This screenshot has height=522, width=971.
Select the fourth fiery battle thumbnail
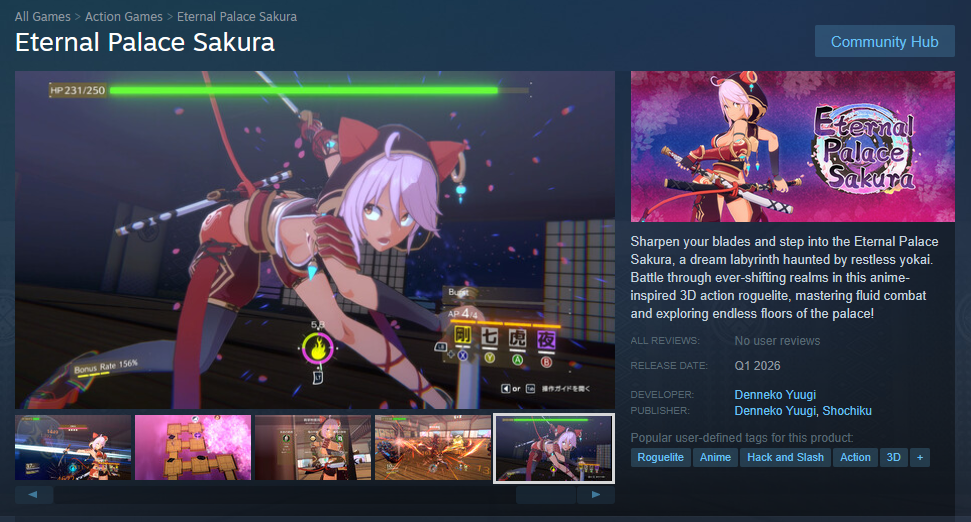(x=433, y=448)
